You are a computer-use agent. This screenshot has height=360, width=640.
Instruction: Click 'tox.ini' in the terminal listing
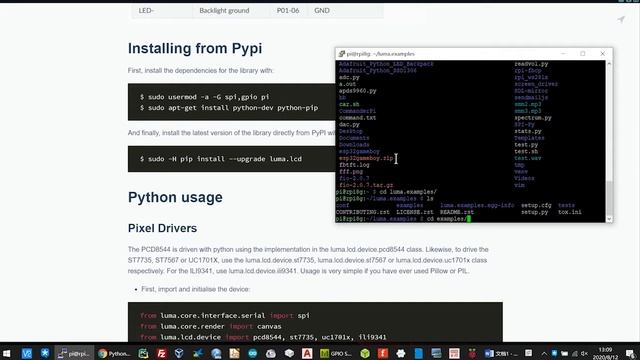coord(570,212)
